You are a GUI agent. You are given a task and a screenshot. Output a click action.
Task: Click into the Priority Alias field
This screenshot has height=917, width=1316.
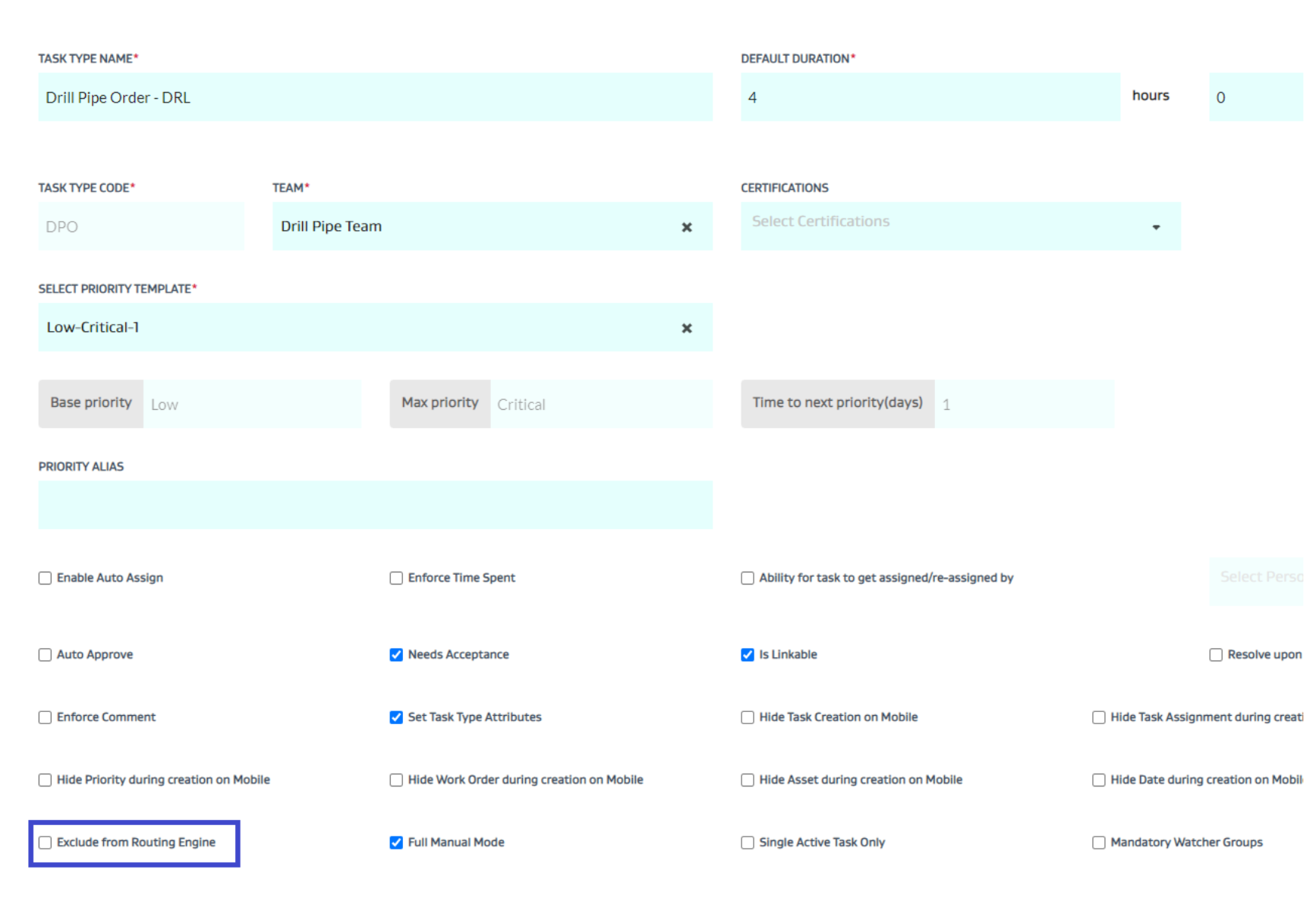pyautogui.click(x=375, y=505)
